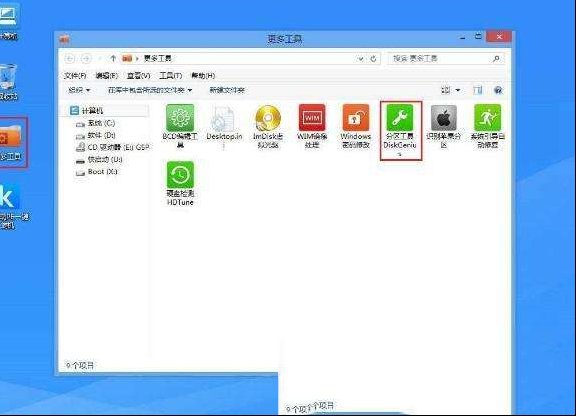Click the search box in Explorer
The height and width of the screenshot is (416, 576).
click(446, 58)
